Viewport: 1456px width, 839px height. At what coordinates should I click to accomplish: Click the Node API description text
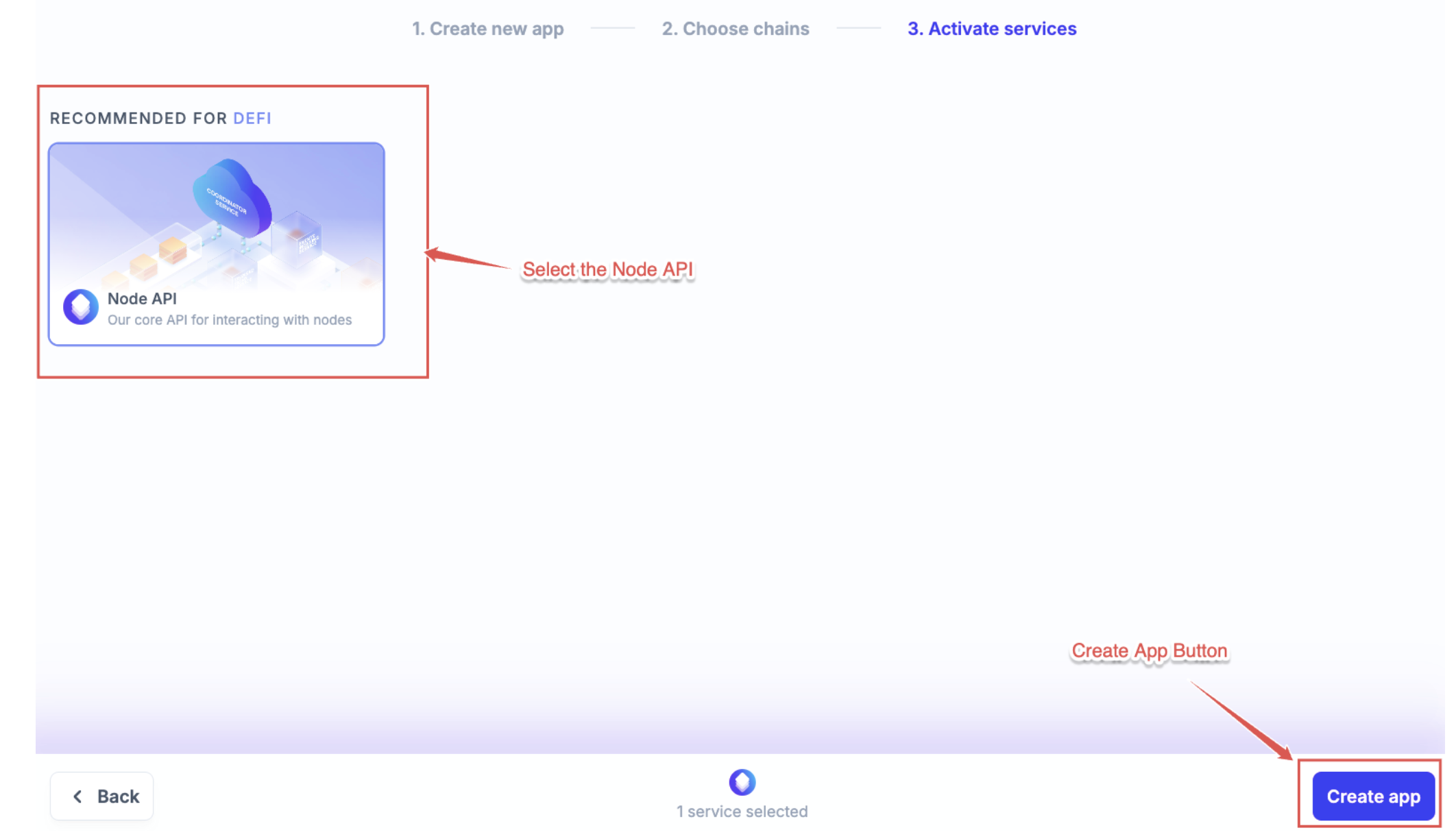point(229,320)
